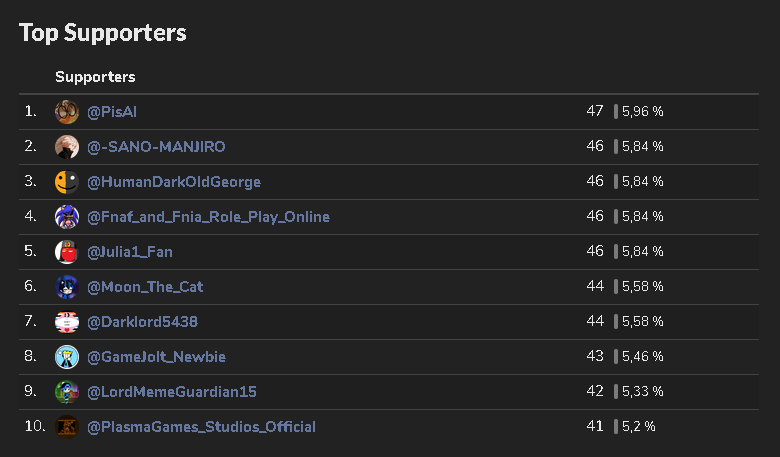The image size is (780, 457).
Task: Visit the @HumanDarkOldGeorge profile link
Action: pos(174,182)
